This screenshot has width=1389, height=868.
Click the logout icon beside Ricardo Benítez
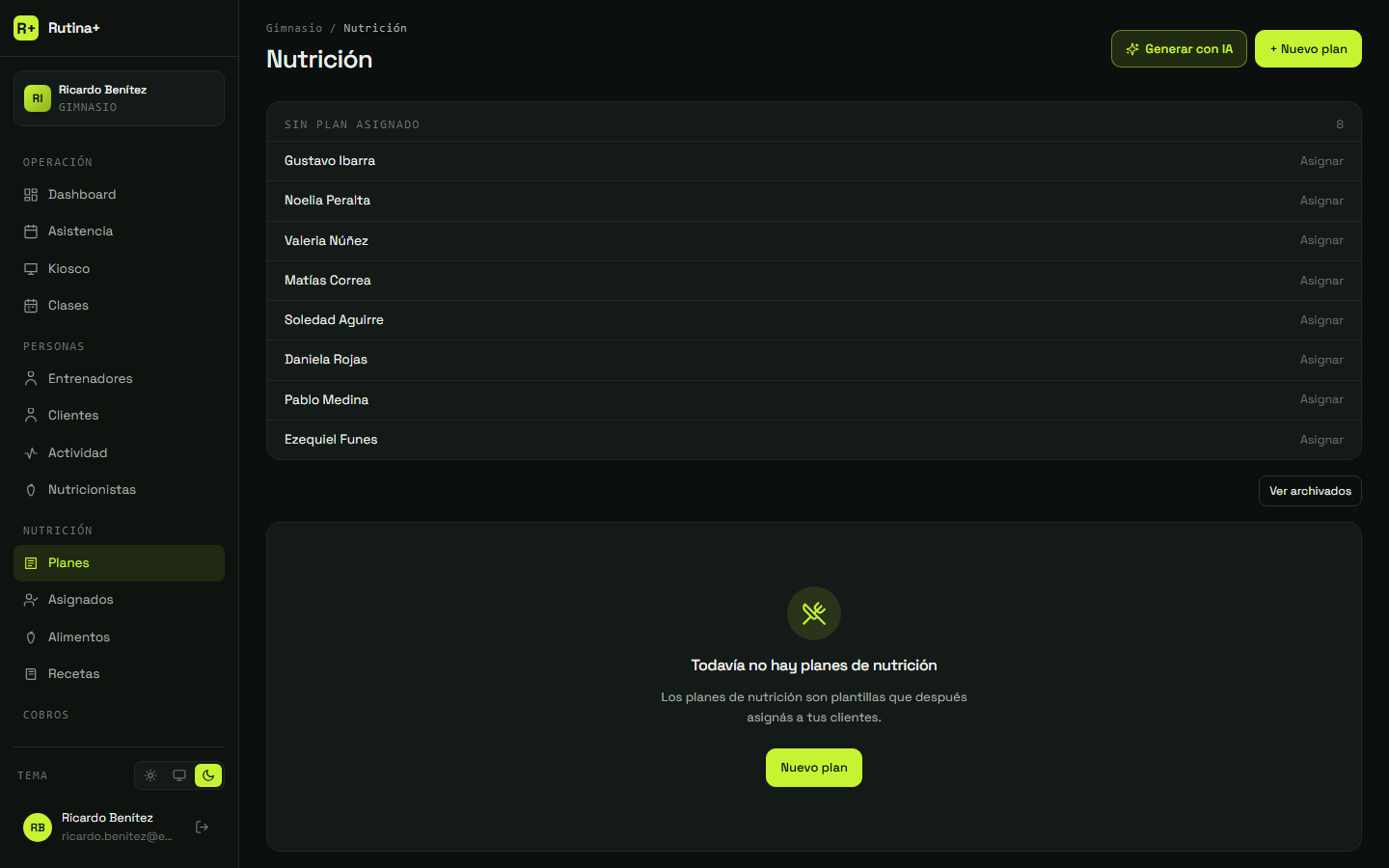pyautogui.click(x=203, y=827)
